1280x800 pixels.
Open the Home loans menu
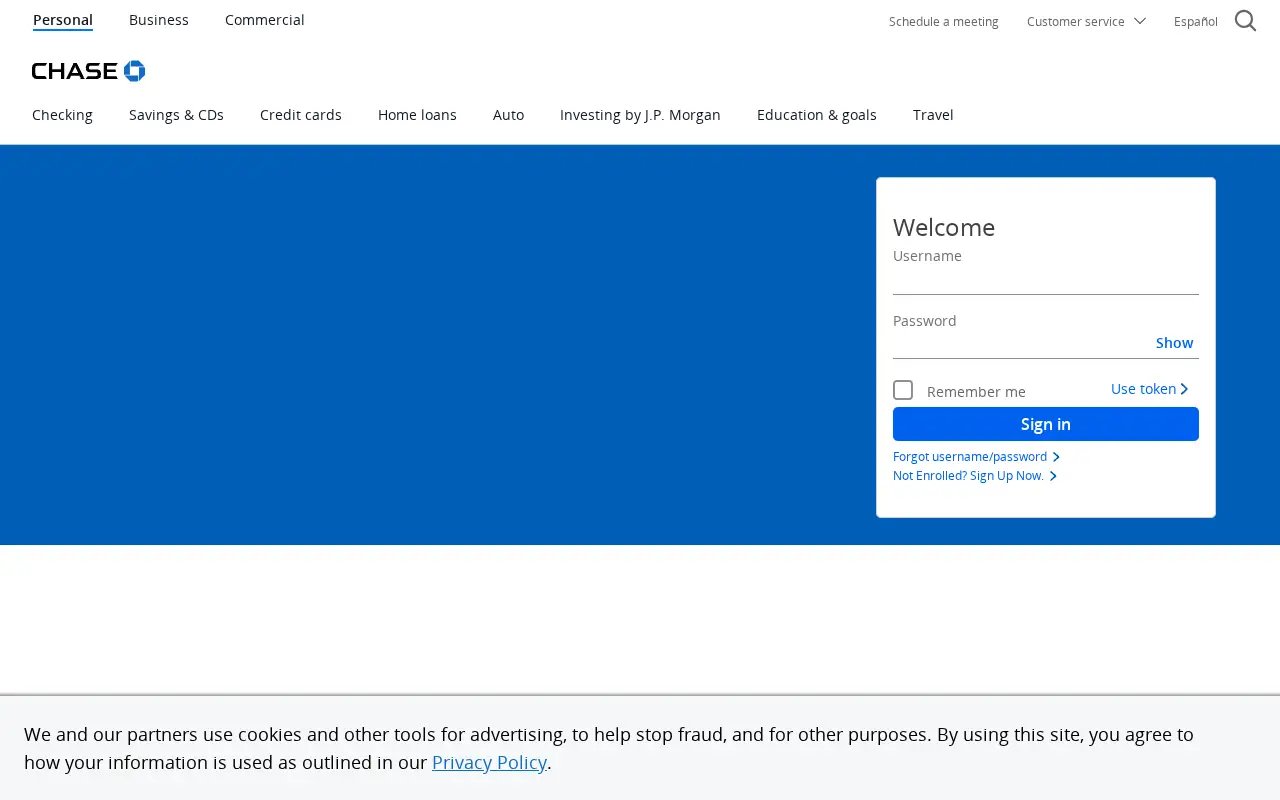tap(417, 115)
